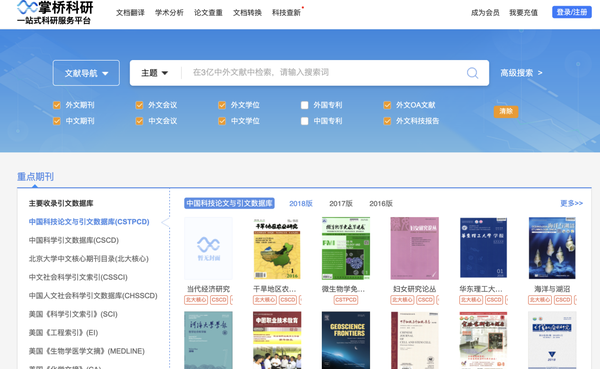Open the 中国职业技术教育 journal cover
The image size is (600, 369).
pyautogui.click(x=277, y=340)
